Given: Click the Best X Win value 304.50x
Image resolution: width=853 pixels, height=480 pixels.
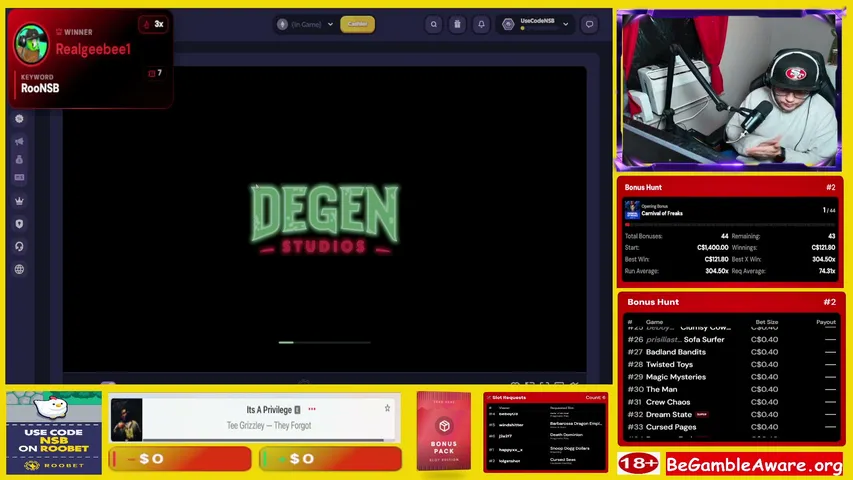Looking at the screenshot, I should [x=824, y=260].
